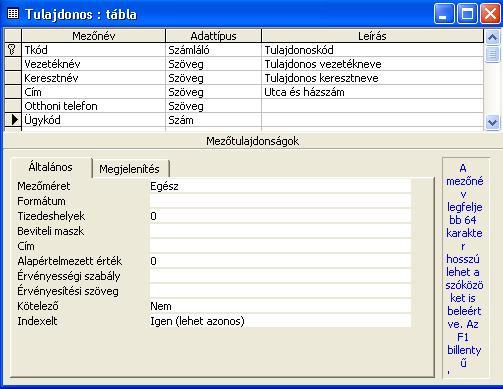Screen dimensions: 503x389
Task: Select the row selector of Vezetéknév
Action: click(13, 64)
